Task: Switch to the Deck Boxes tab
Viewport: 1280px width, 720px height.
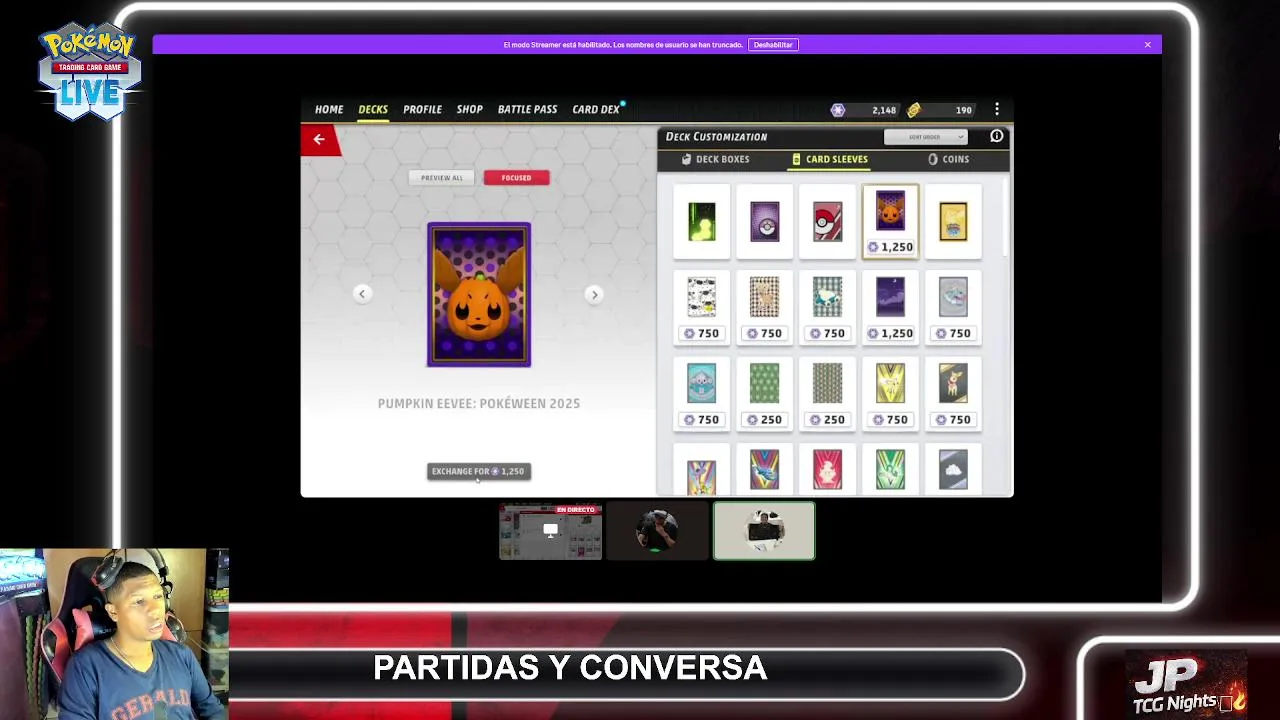Action: pos(716,159)
